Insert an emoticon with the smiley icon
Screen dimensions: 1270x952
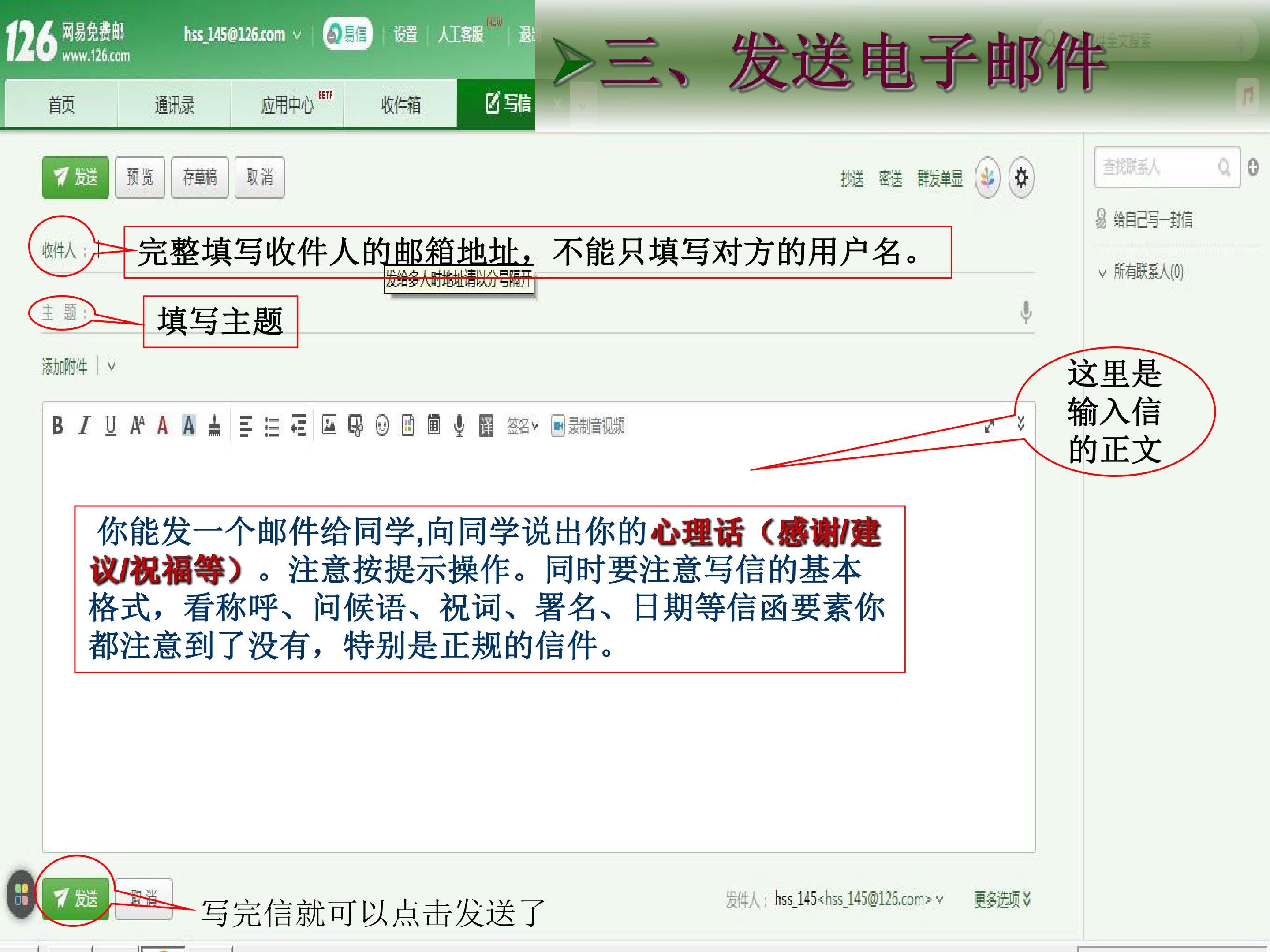(382, 426)
